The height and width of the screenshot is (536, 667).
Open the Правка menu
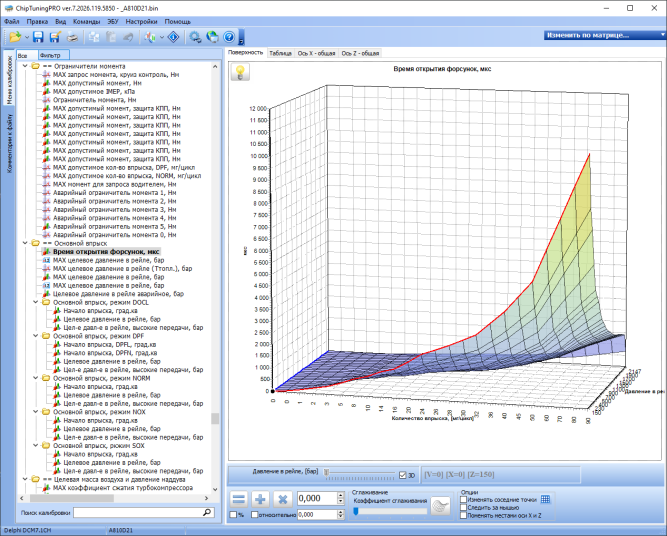coord(37,22)
